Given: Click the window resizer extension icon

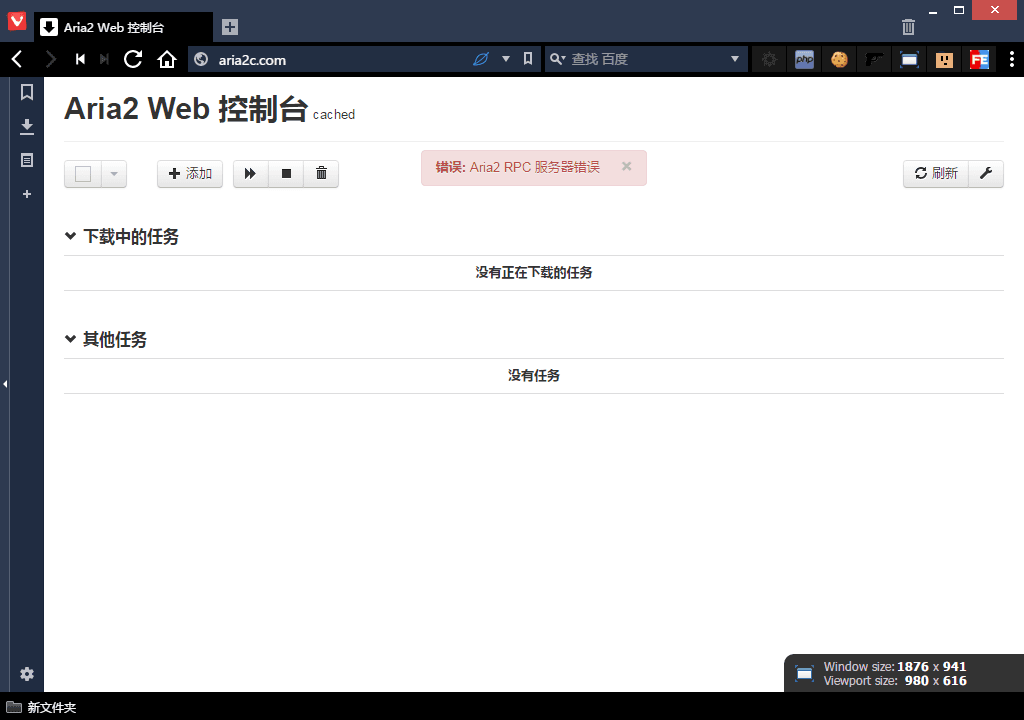Looking at the screenshot, I should [909, 59].
